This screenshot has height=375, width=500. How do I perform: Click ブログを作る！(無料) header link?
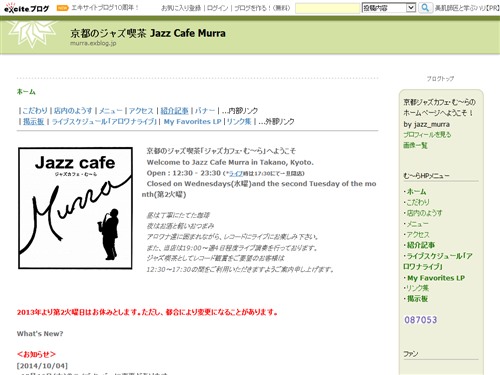click(x=262, y=8)
